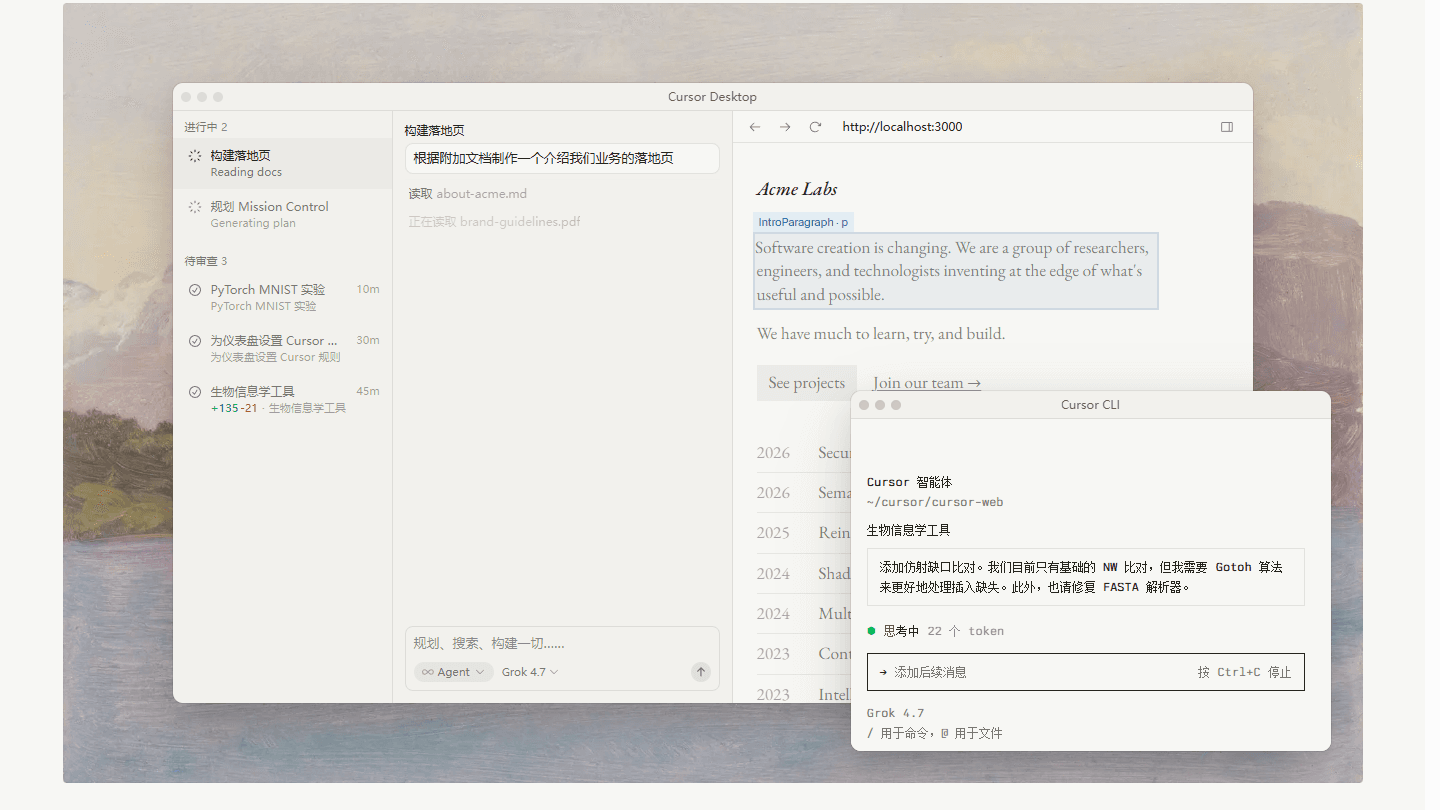Click spinner icon for 规划 Mission Control
Screen dimensions: 1440x810
(x=195, y=207)
